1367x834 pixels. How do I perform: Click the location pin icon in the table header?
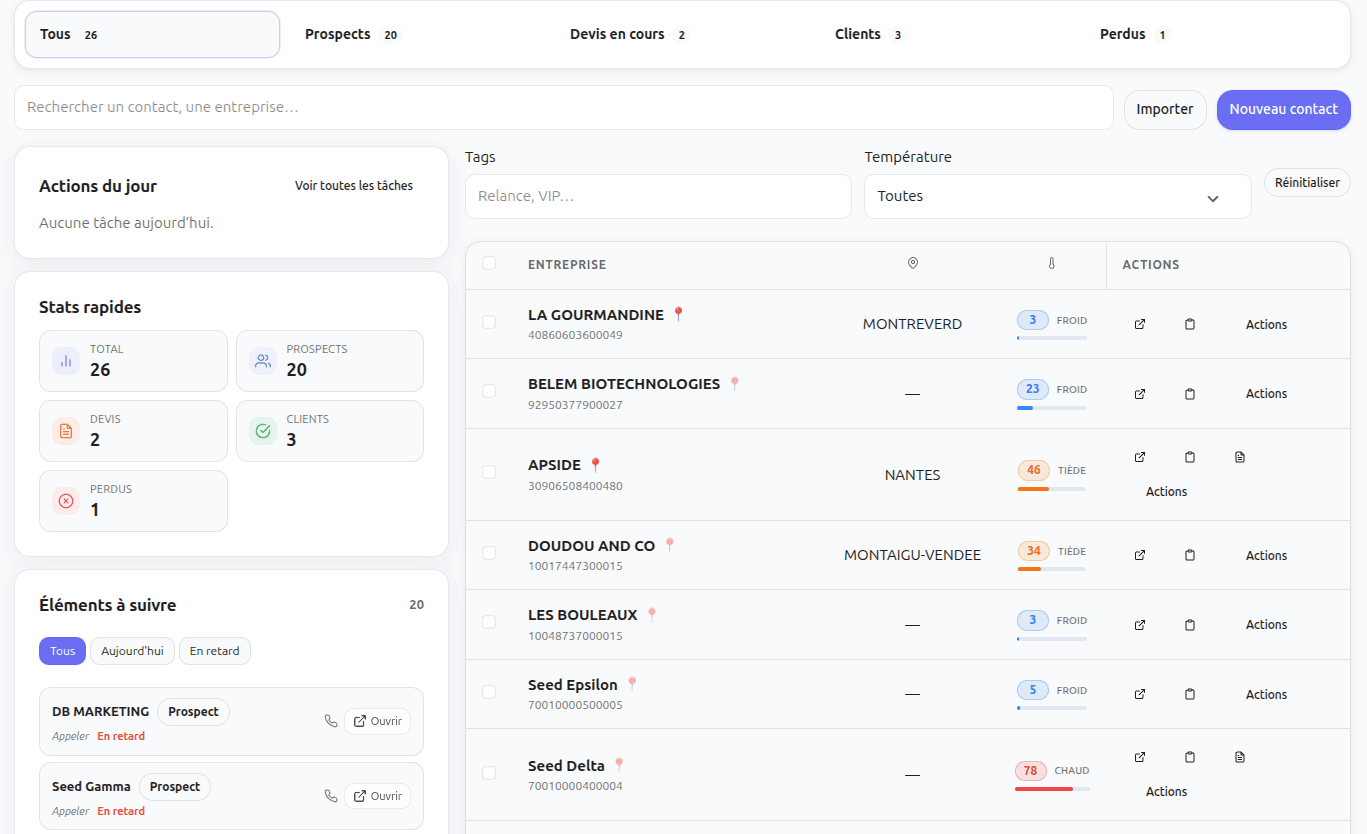coord(912,263)
